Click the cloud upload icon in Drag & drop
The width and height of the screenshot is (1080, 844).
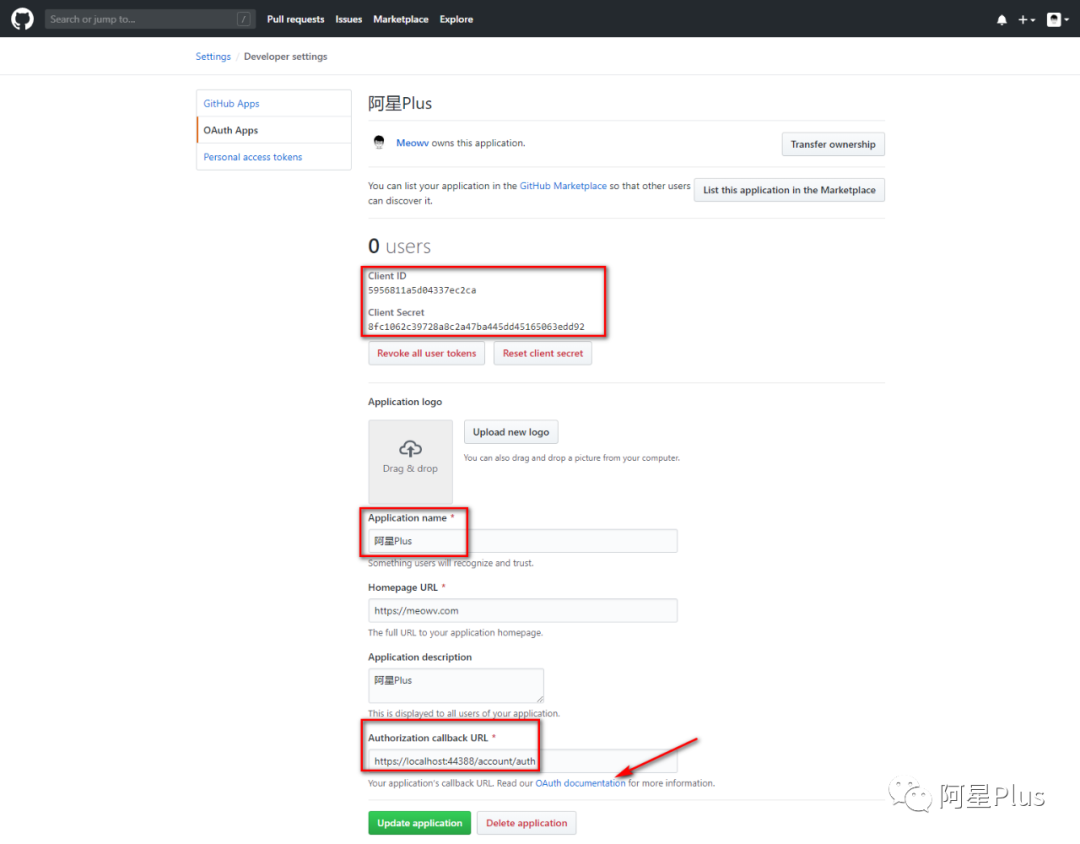411,449
